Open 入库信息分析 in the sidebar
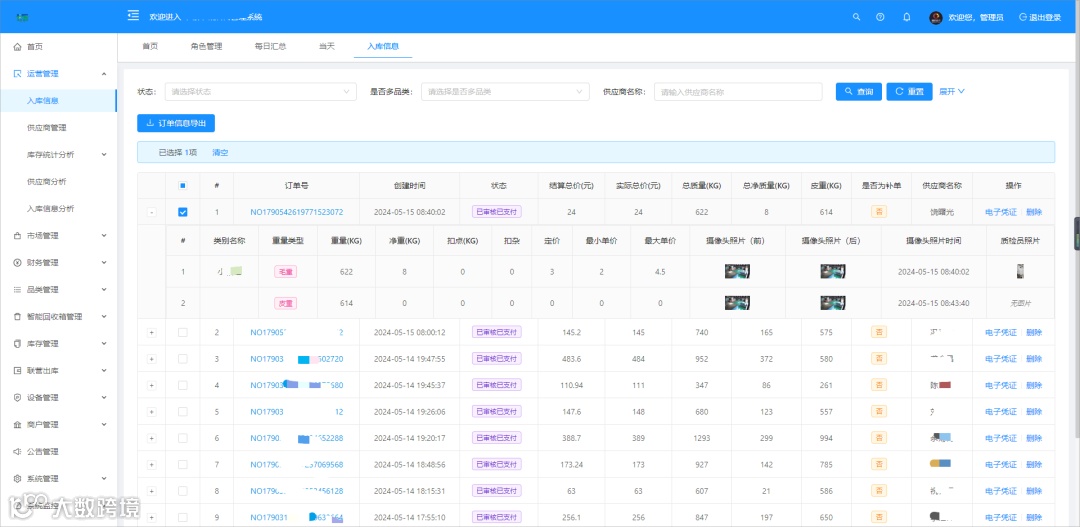 pos(50,209)
